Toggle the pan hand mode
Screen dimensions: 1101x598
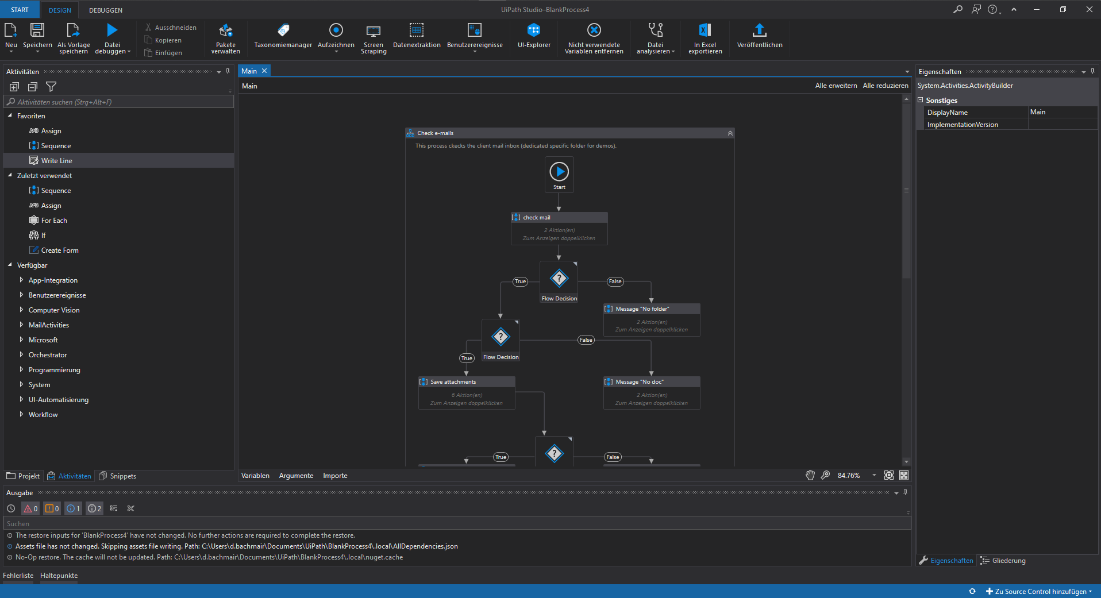tap(810, 475)
